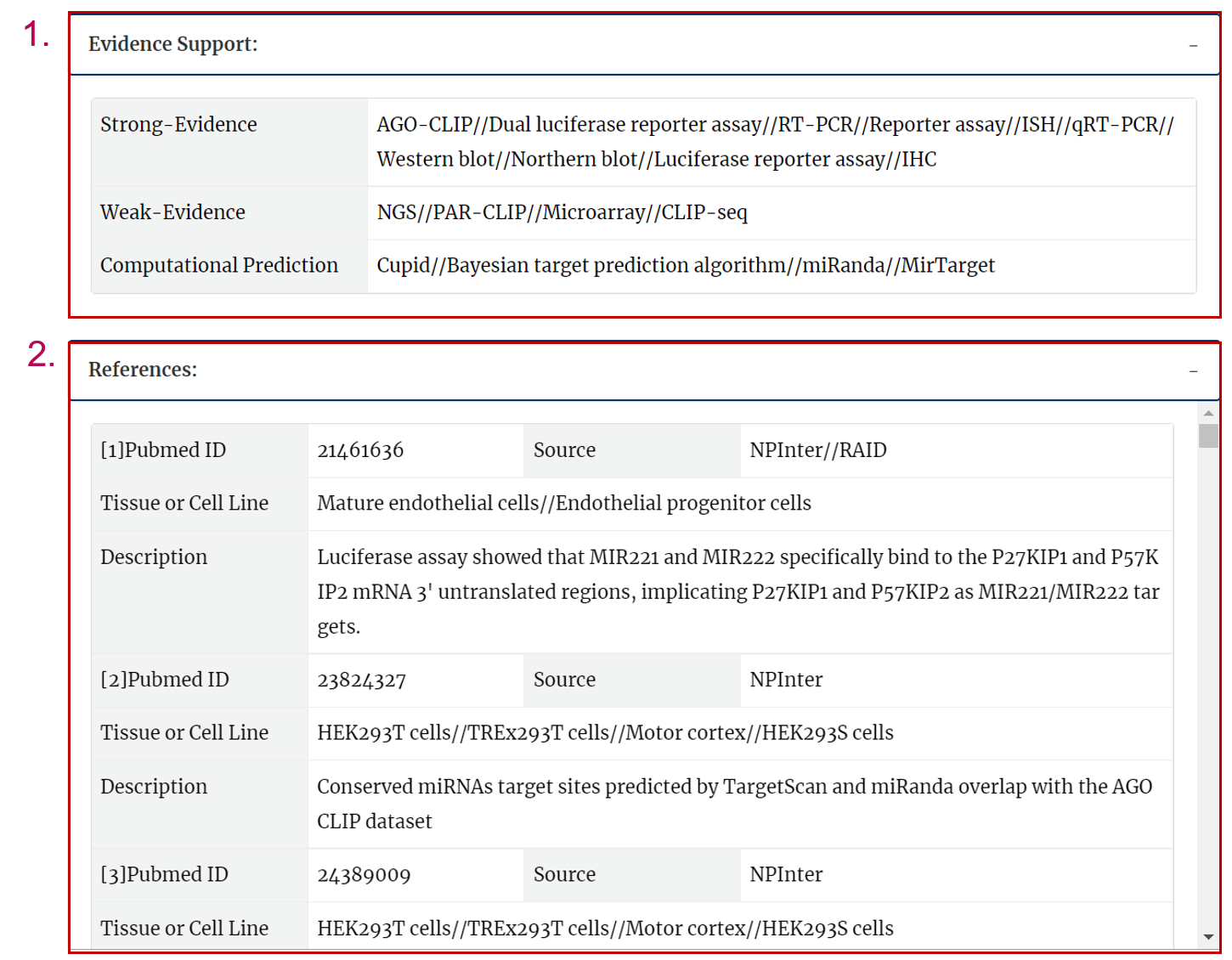Click the Cupid//Bayesian prediction methods text
This screenshot has width=1232, height=960.
click(x=685, y=266)
